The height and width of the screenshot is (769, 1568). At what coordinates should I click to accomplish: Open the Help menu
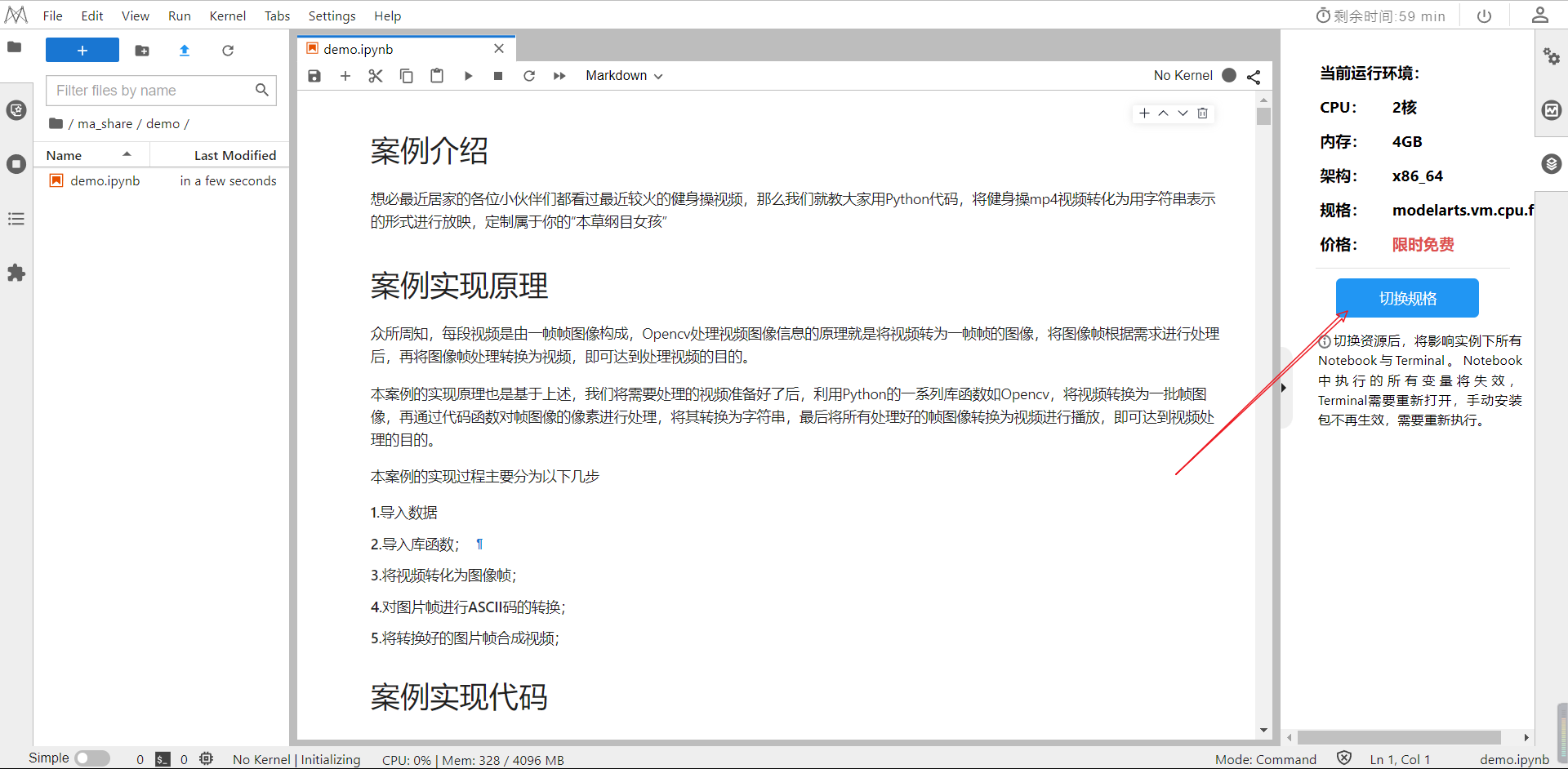(x=388, y=16)
